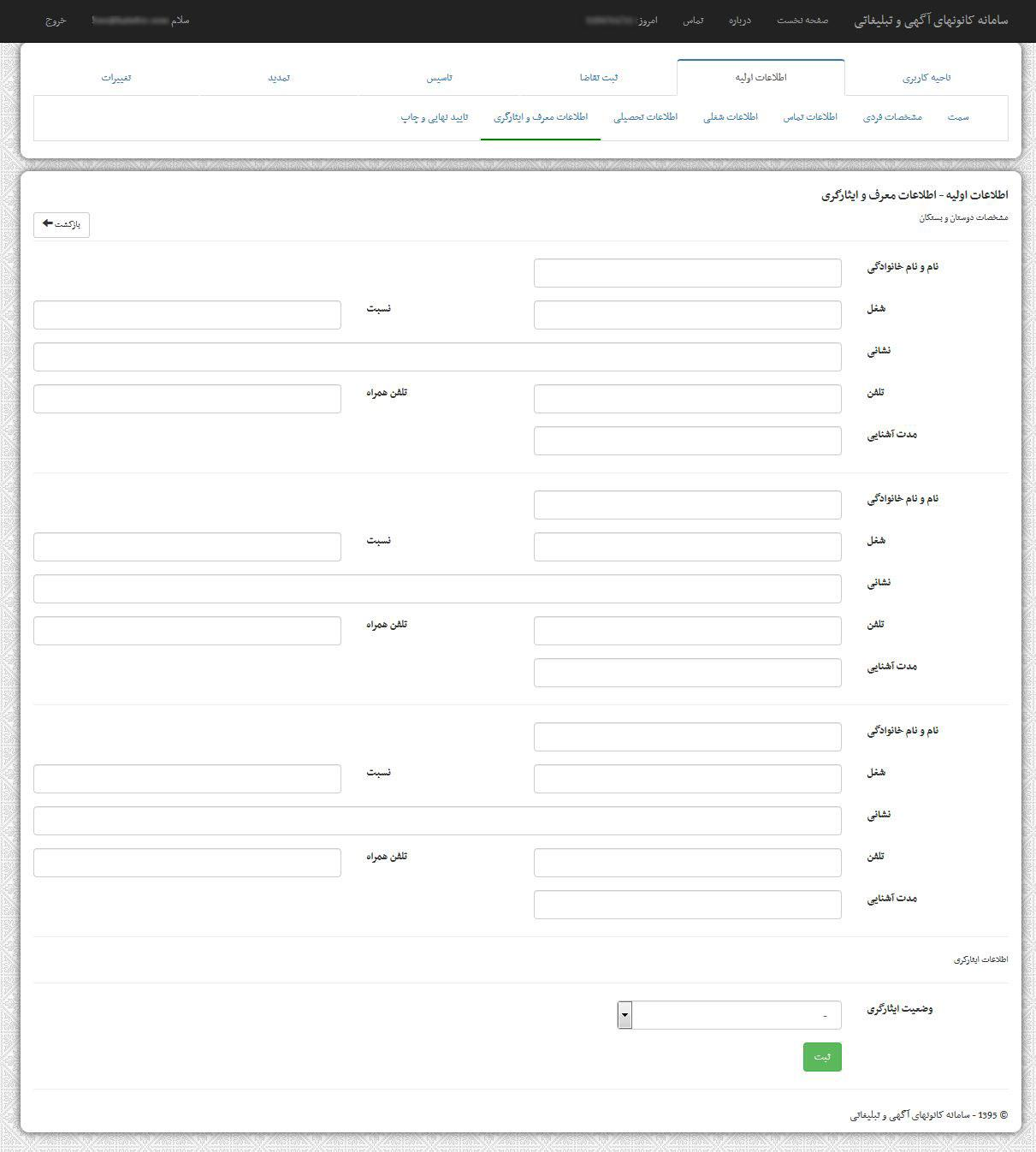Focus the third person's مدت آشنایی field
Image resolution: width=1036 pixels, height=1152 pixels.
coord(688,905)
